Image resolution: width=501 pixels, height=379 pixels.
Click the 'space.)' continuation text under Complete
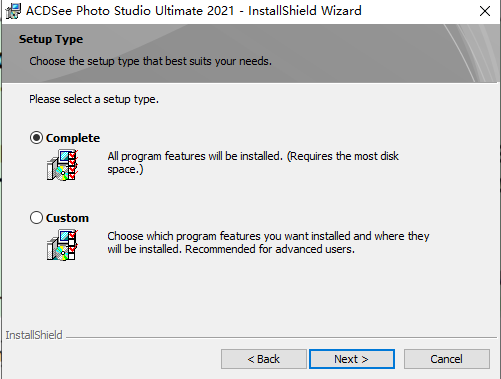coord(125,169)
